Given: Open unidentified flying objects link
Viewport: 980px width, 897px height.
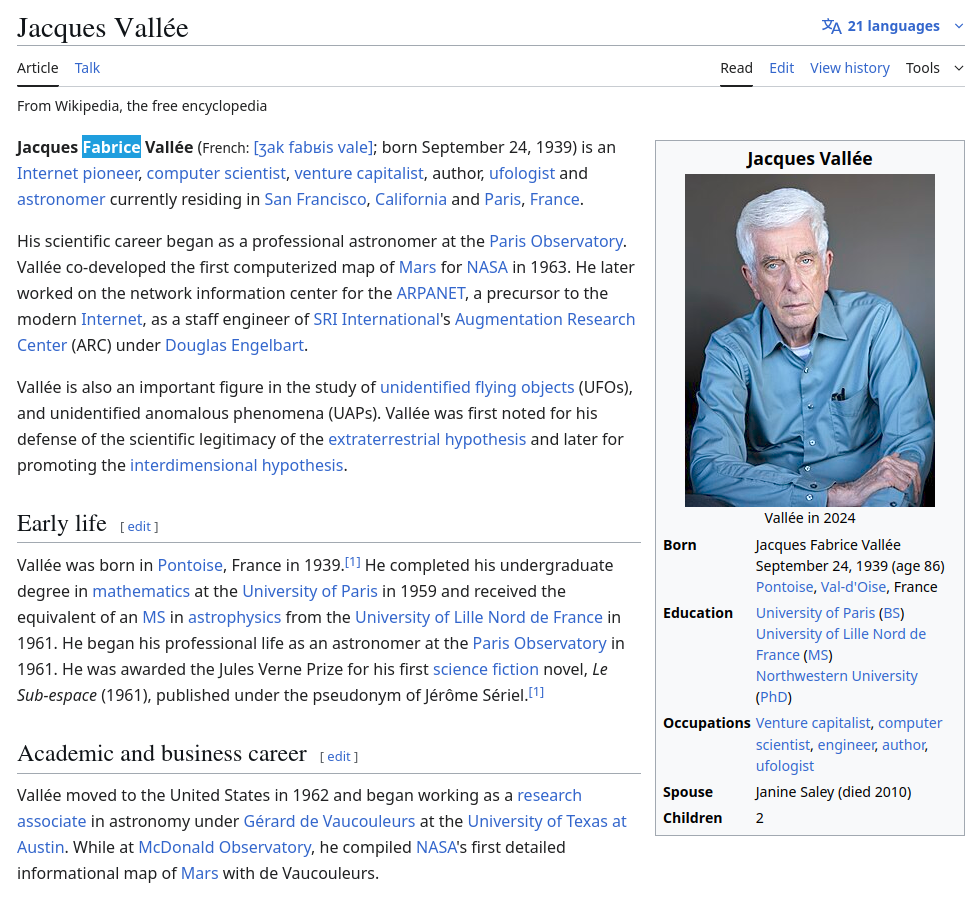Looking at the screenshot, I should [477, 388].
